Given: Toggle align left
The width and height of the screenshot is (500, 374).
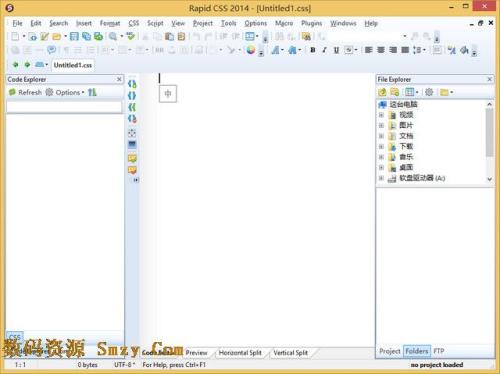Looking at the screenshot, I should (x=368, y=50).
